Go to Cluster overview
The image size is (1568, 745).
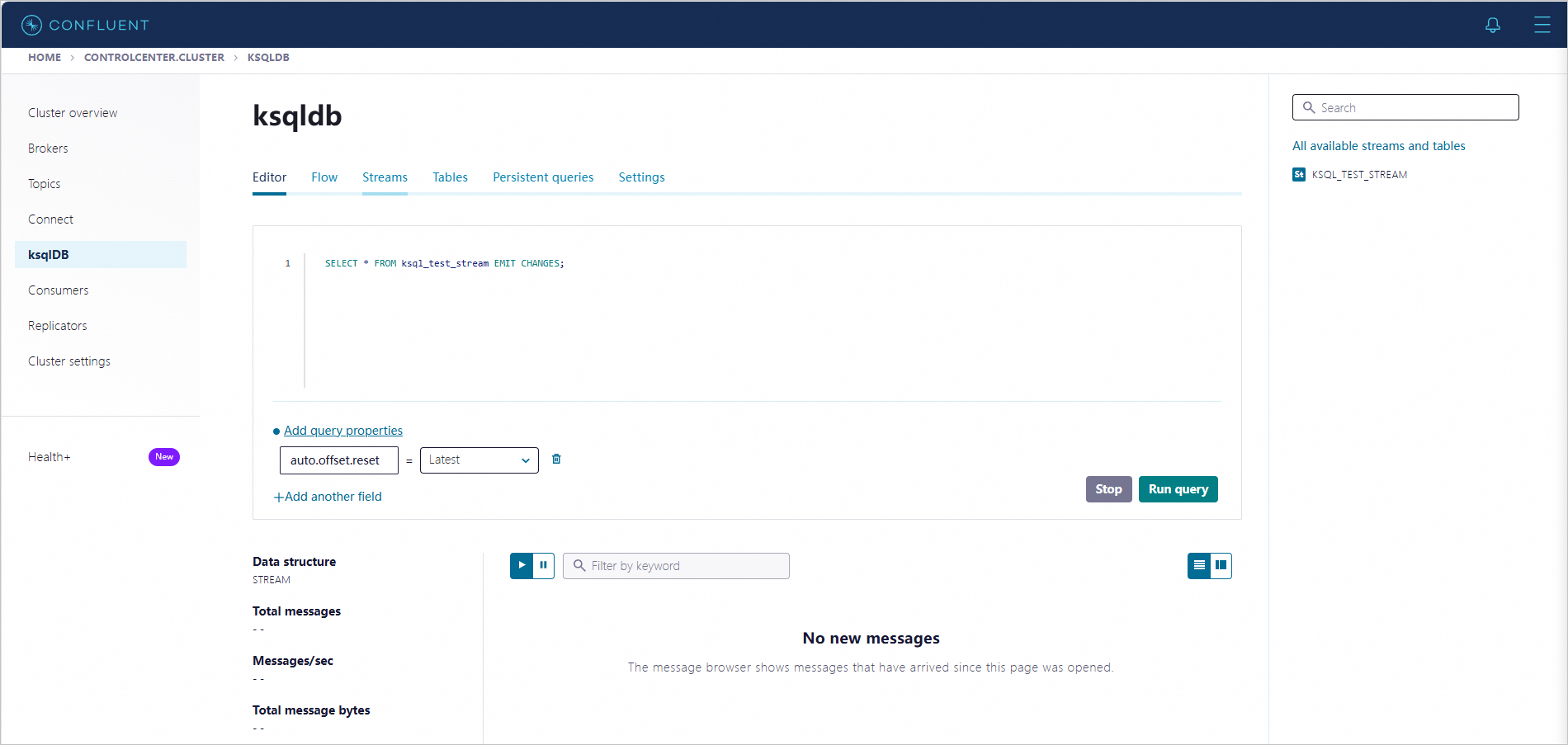click(73, 113)
